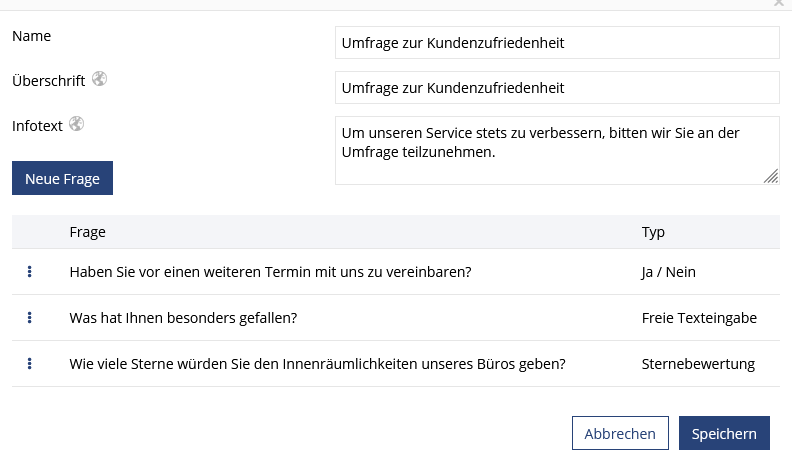Select the question 'Wie viele Sterne würden Sie'

tap(317, 364)
